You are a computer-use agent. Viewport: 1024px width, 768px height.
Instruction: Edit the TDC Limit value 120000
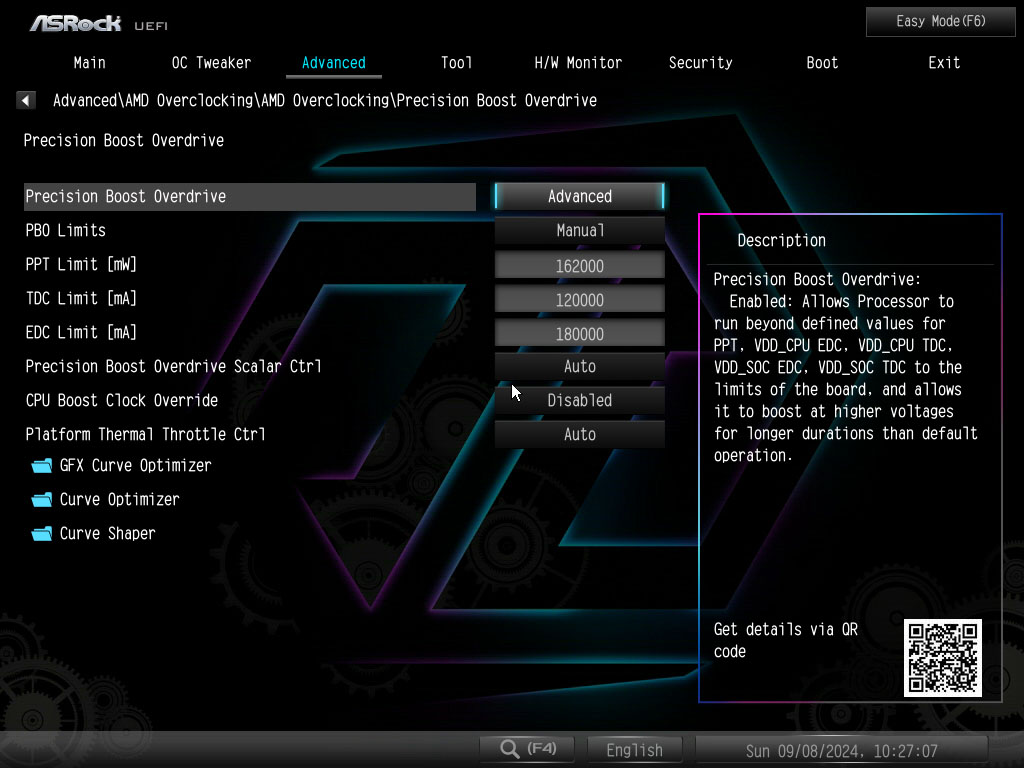pos(579,300)
